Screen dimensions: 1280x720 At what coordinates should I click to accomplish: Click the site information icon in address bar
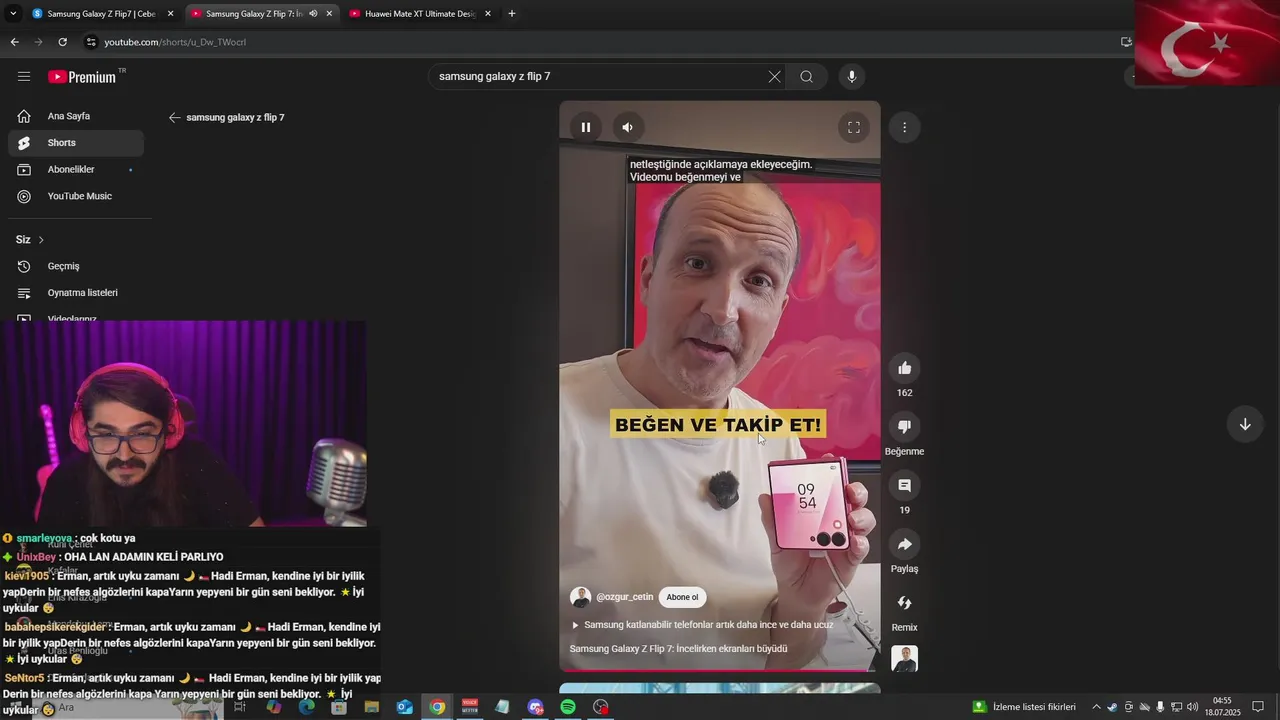[92, 42]
